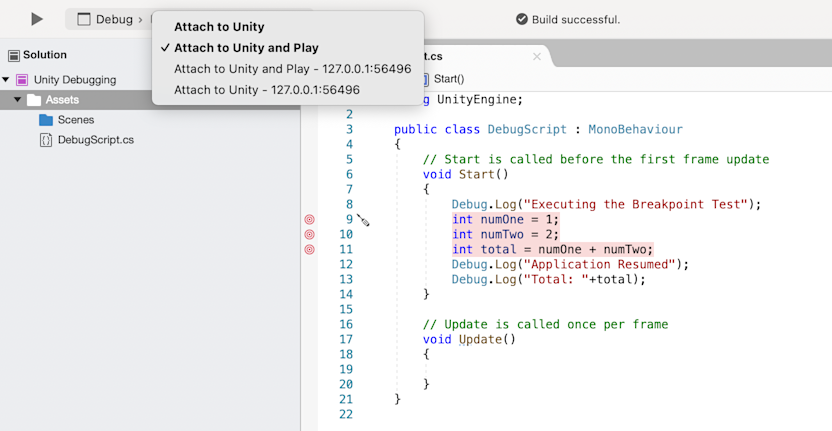Click the Build successful checkmark icon

522,20
